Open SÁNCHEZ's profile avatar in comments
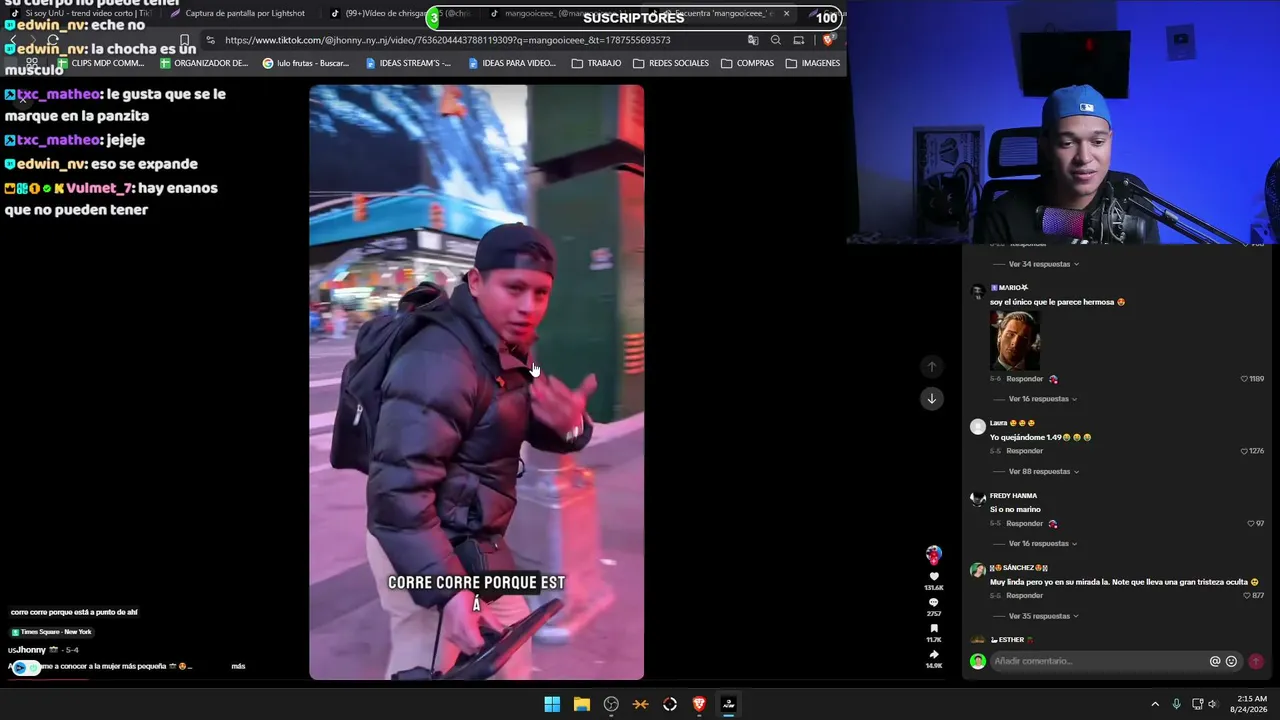Viewport: 1280px width, 720px height. [977, 571]
